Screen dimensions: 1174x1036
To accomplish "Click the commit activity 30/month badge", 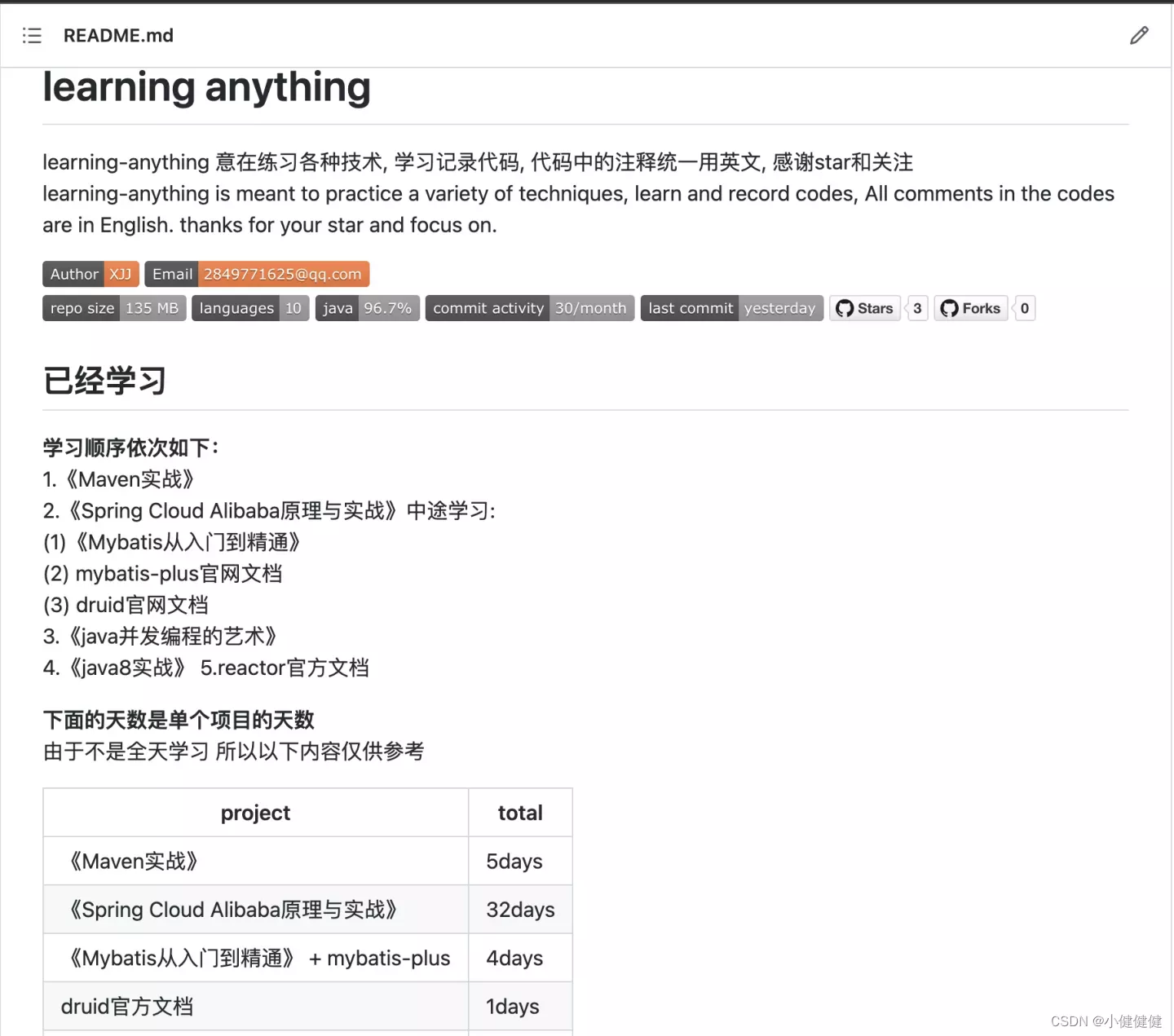I will point(530,308).
